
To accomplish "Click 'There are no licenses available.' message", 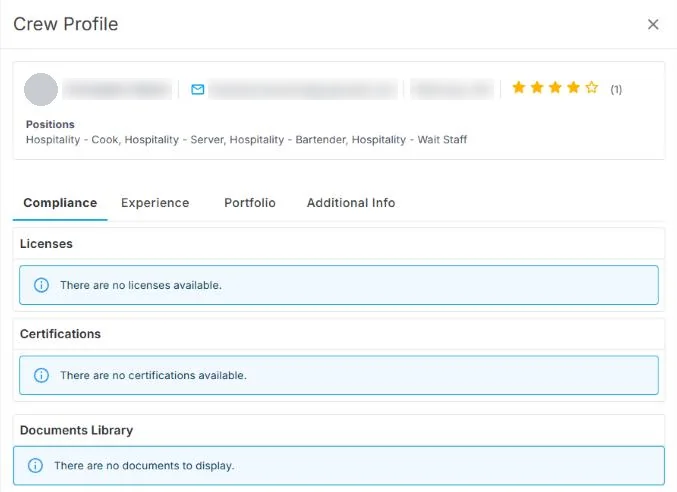I will click(x=141, y=285).
